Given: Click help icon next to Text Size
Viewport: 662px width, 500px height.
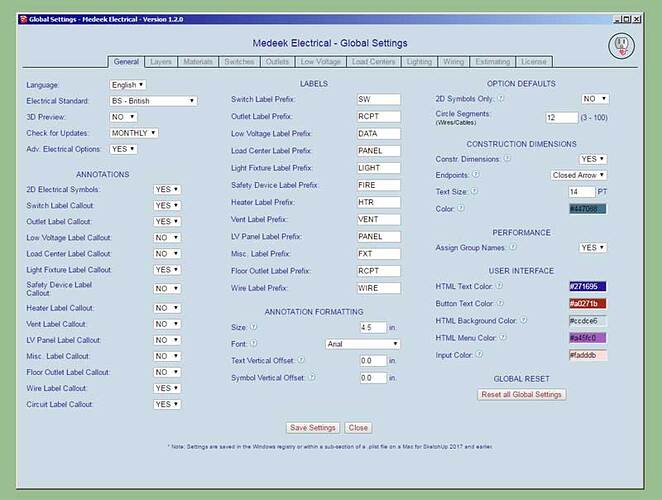Looking at the screenshot, I should pos(474,191).
